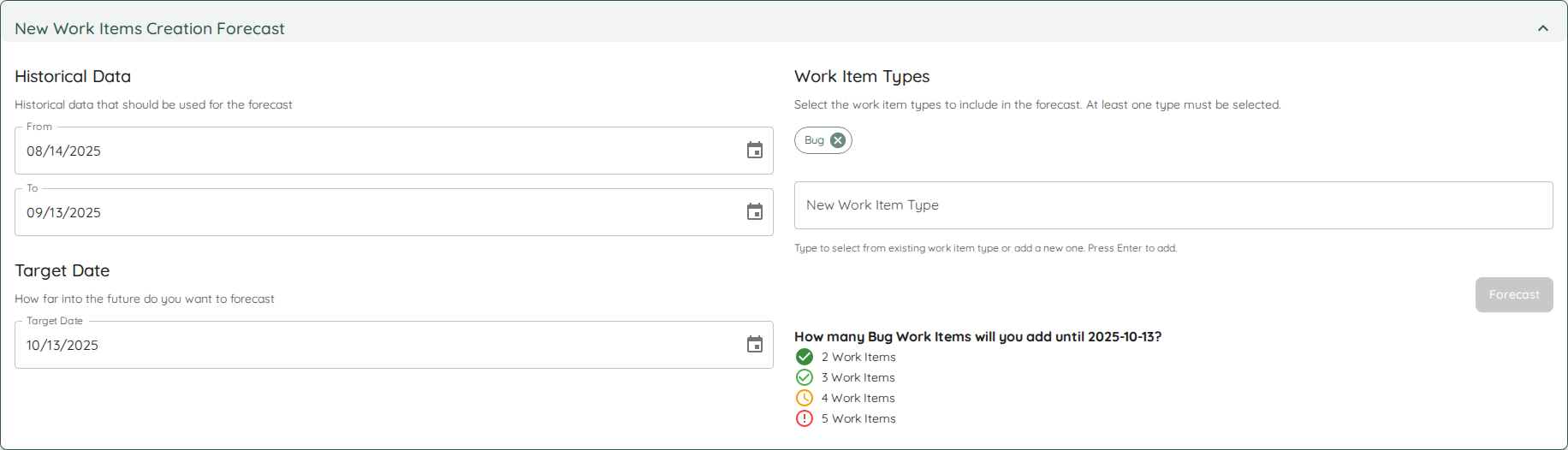The height and width of the screenshot is (450, 1568).
Task: Select the '5 Work Items' forecast result text
Action: click(x=858, y=418)
